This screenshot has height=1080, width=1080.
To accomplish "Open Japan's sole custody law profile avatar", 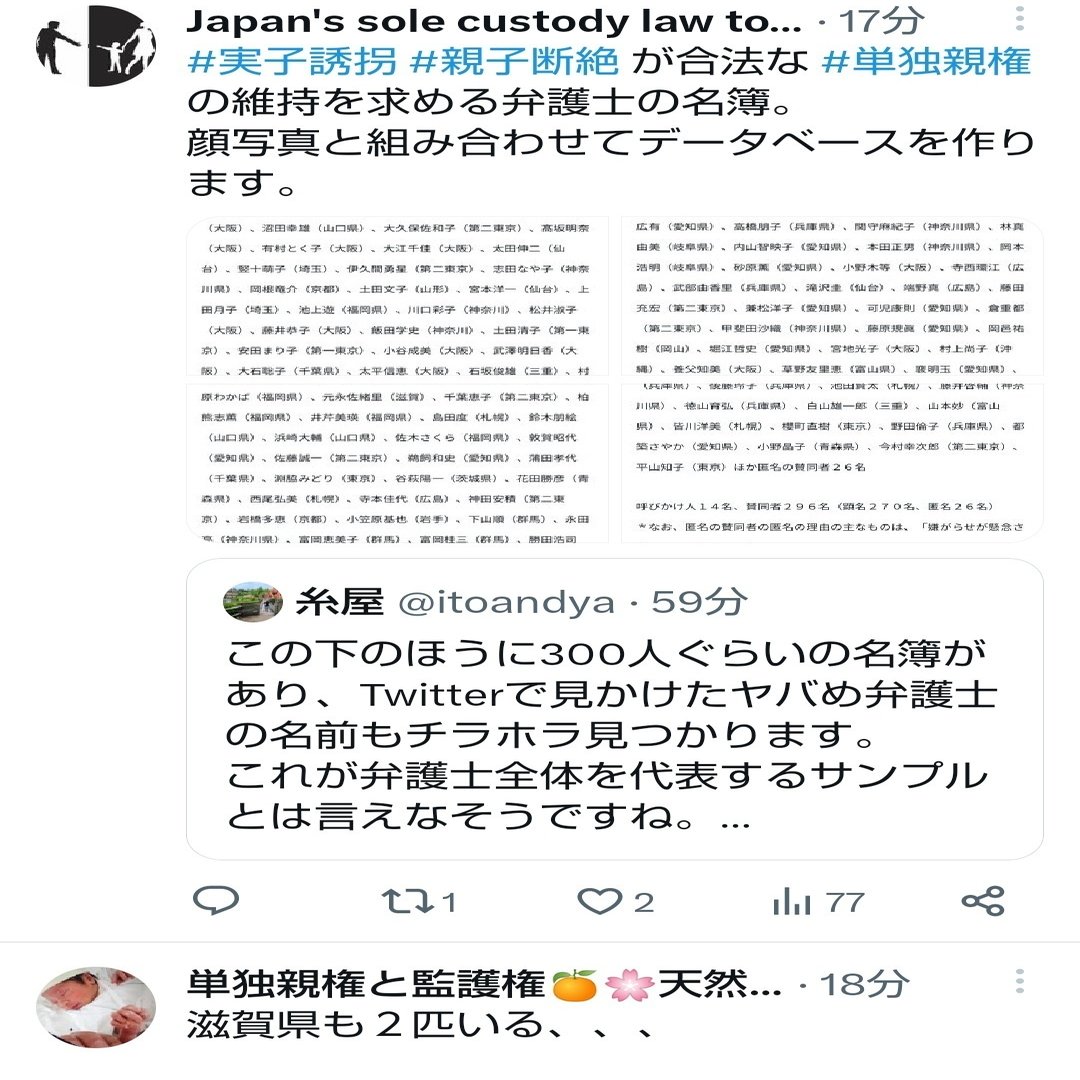I will (96, 45).
